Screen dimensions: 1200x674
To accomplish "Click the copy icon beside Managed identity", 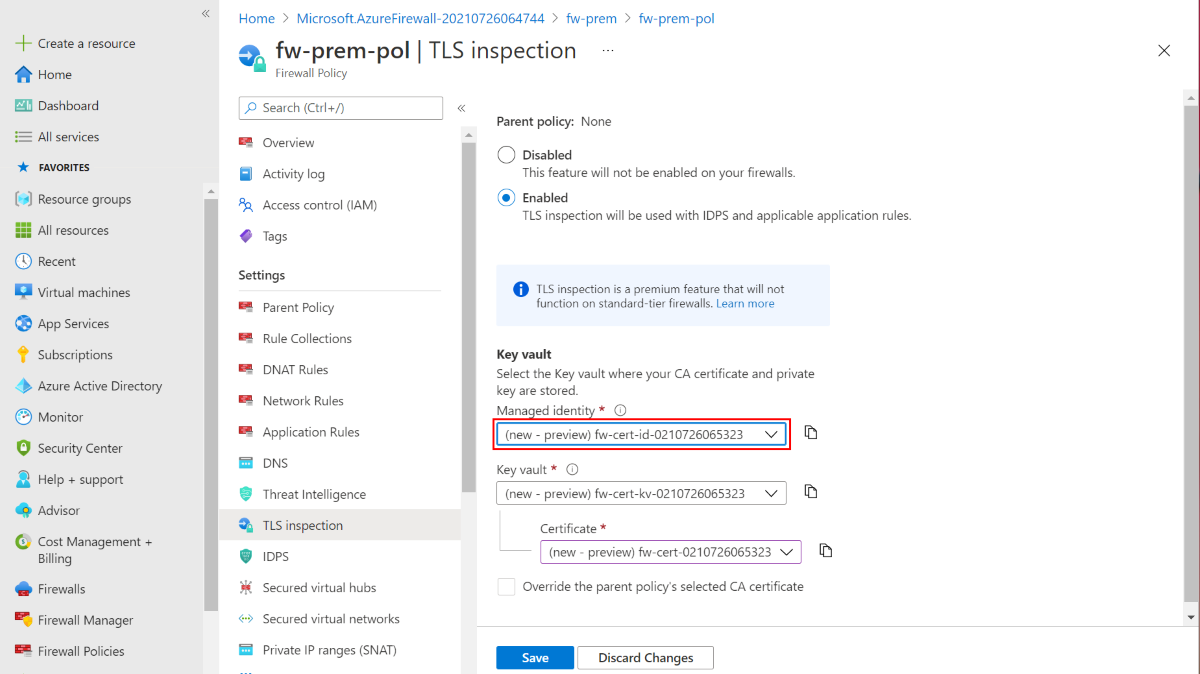I will click(x=811, y=433).
